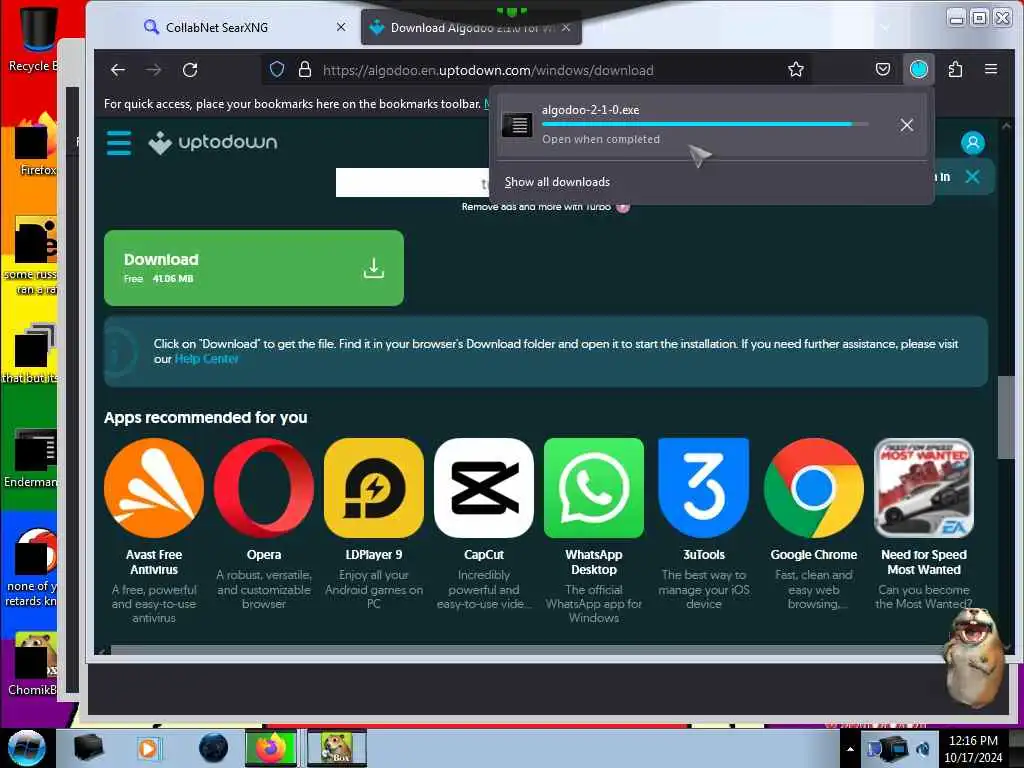Open the Opera app icon
Viewport: 1024px width, 768px height.
264,488
